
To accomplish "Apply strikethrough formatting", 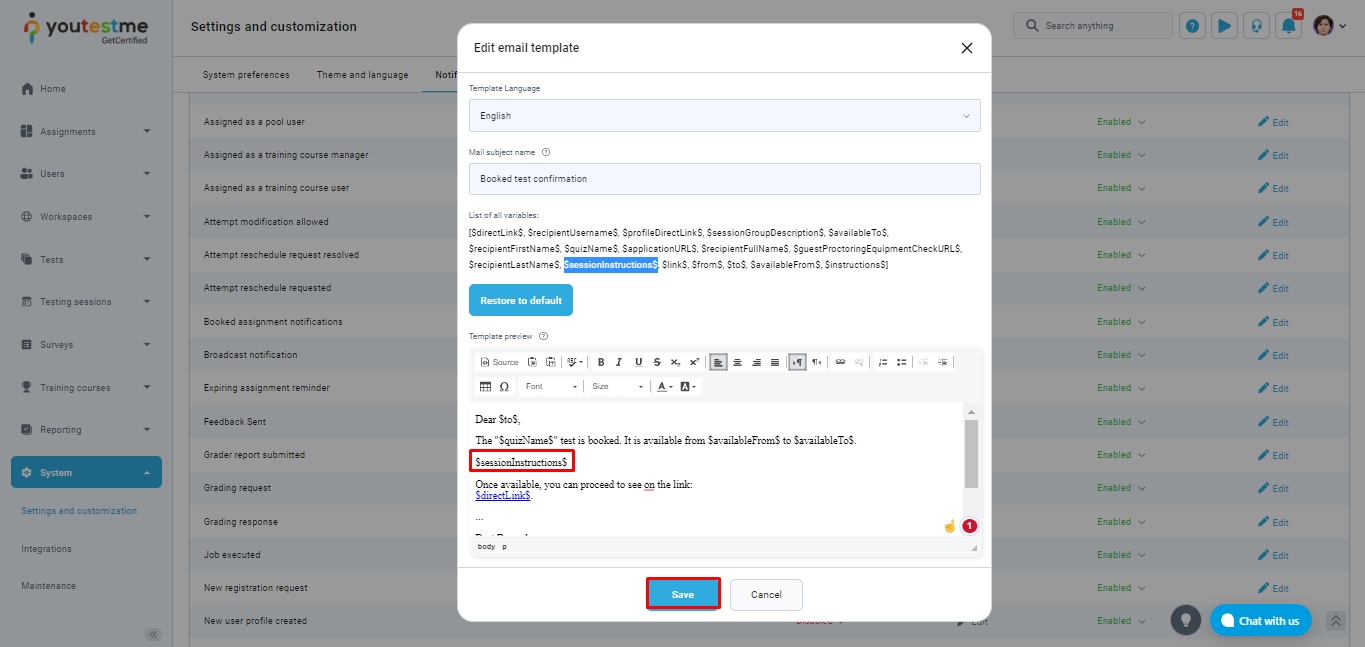I will (657, 362).
